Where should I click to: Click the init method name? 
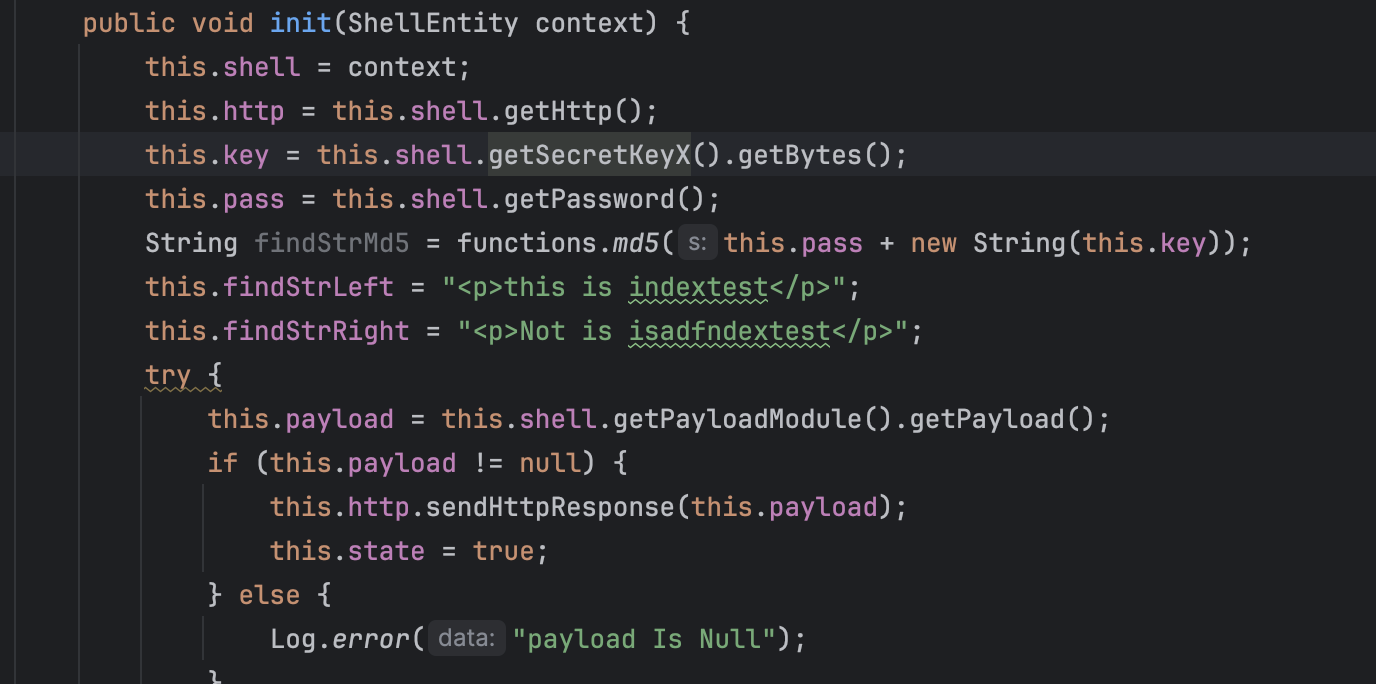click(x=301, y=23)
